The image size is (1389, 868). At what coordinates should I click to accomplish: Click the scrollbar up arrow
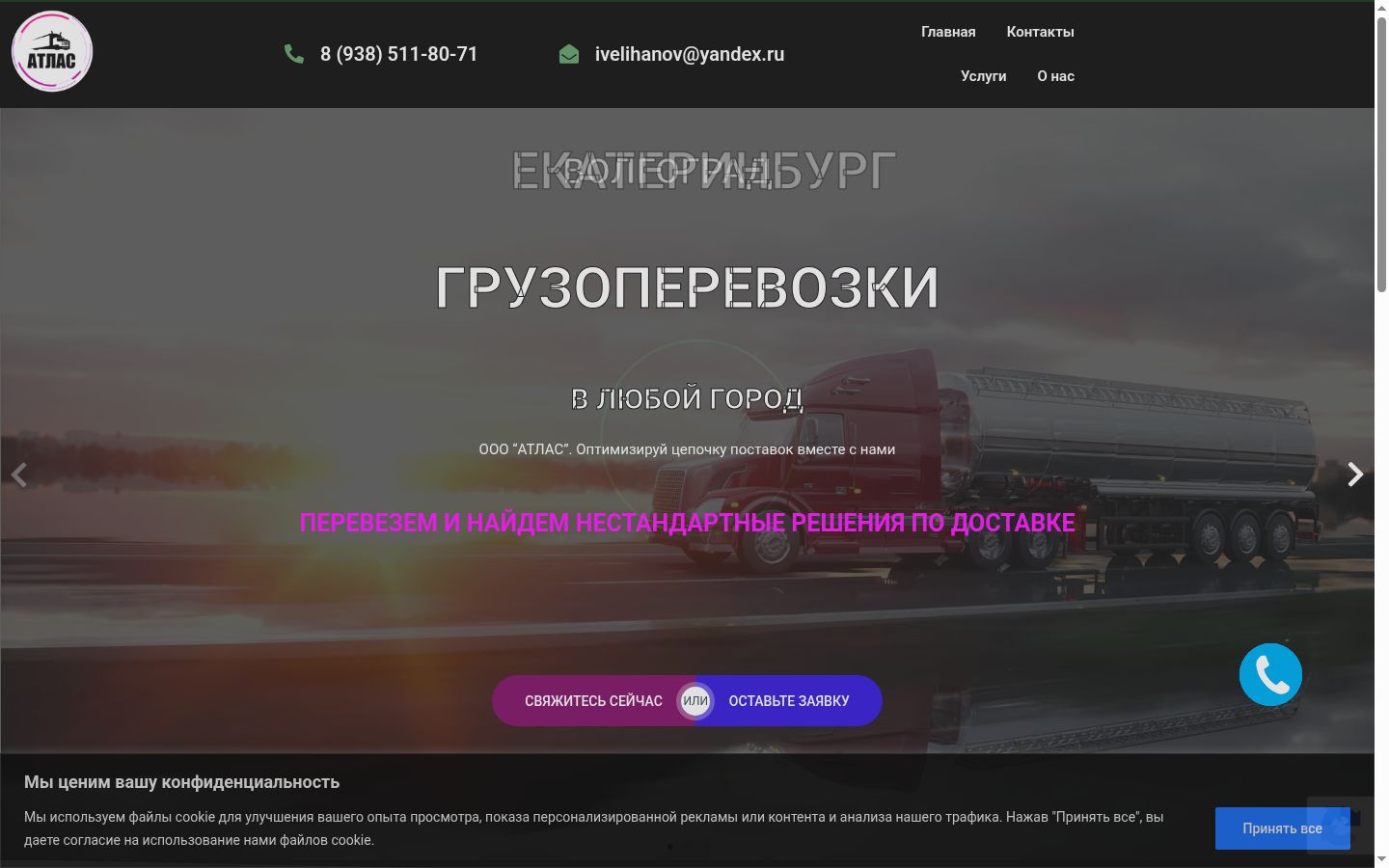click(x=1381, y=8)
